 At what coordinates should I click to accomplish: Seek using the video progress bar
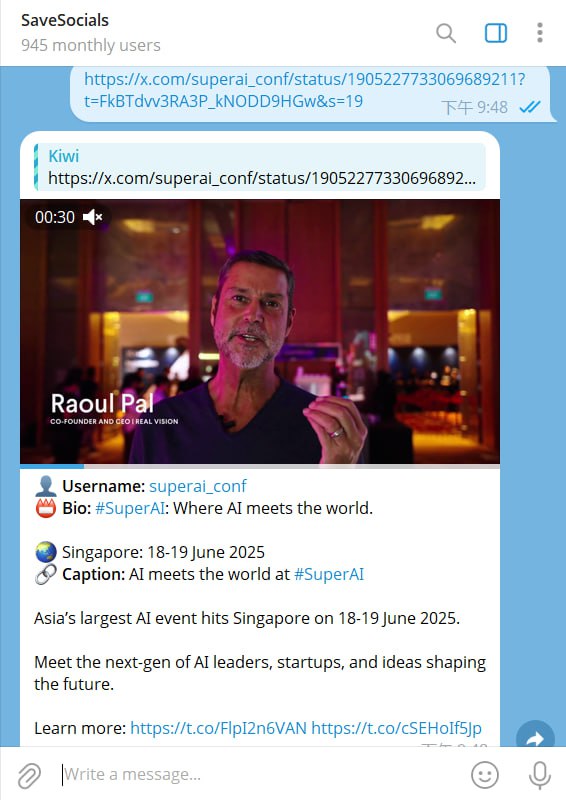pyautogui.click(x=260, y=466)
